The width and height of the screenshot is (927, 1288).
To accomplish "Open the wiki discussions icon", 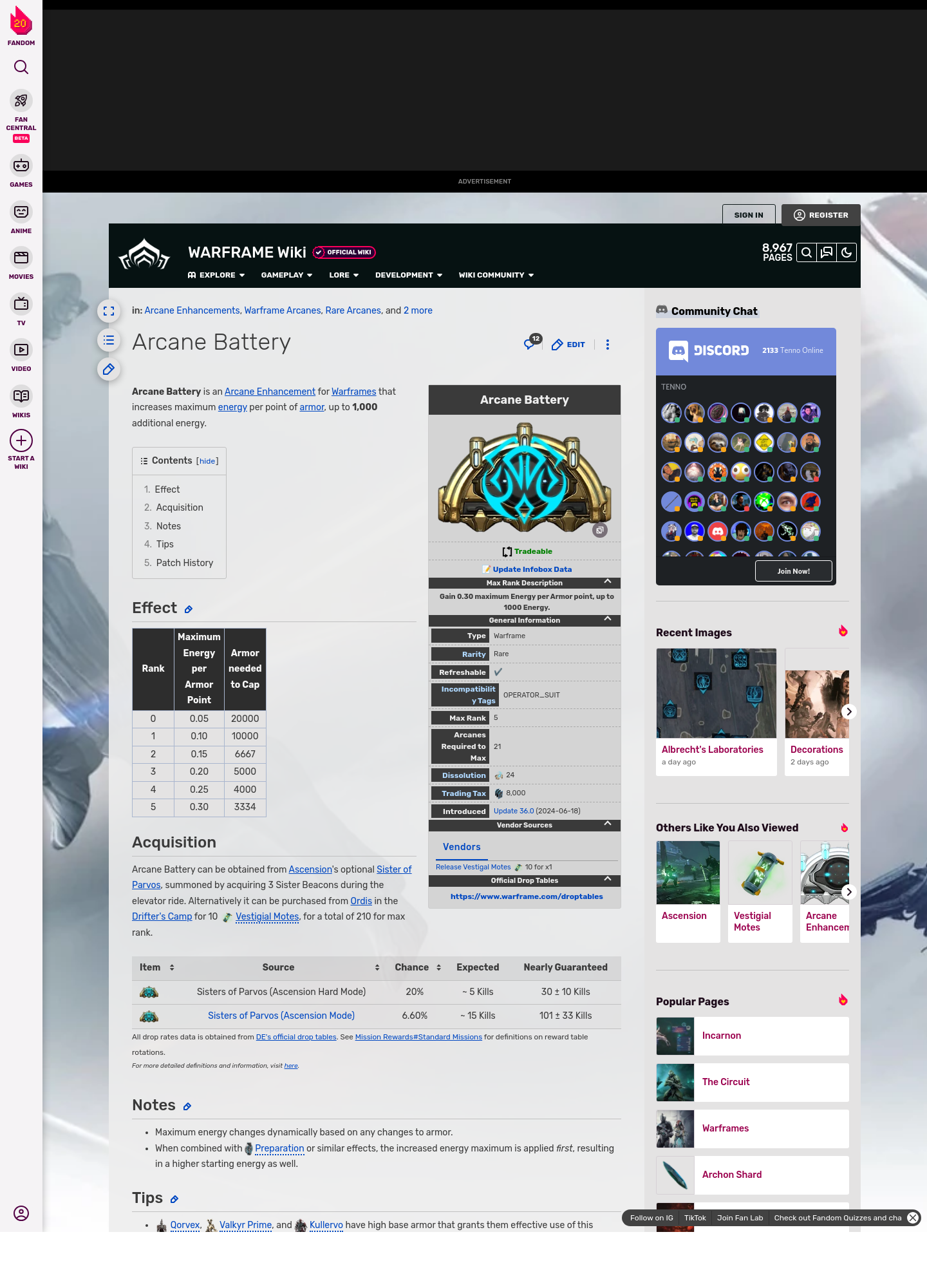I will coord(827,252).
